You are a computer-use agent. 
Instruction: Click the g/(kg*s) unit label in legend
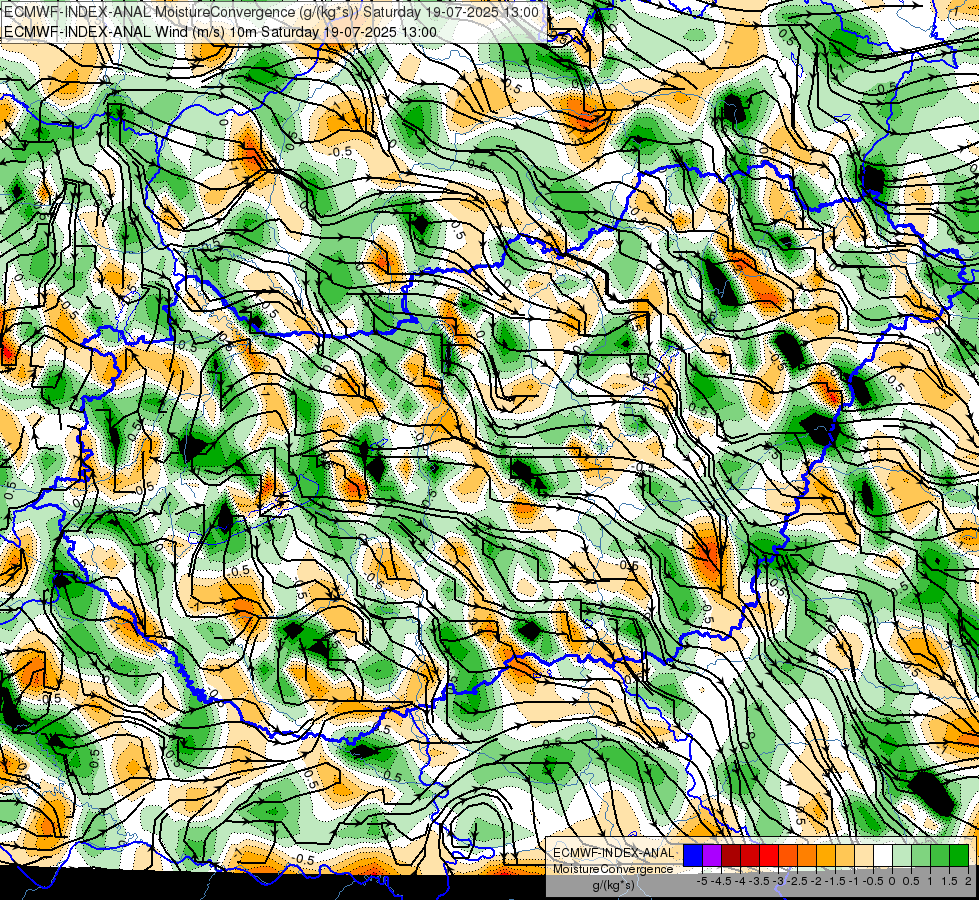point(613,886)
